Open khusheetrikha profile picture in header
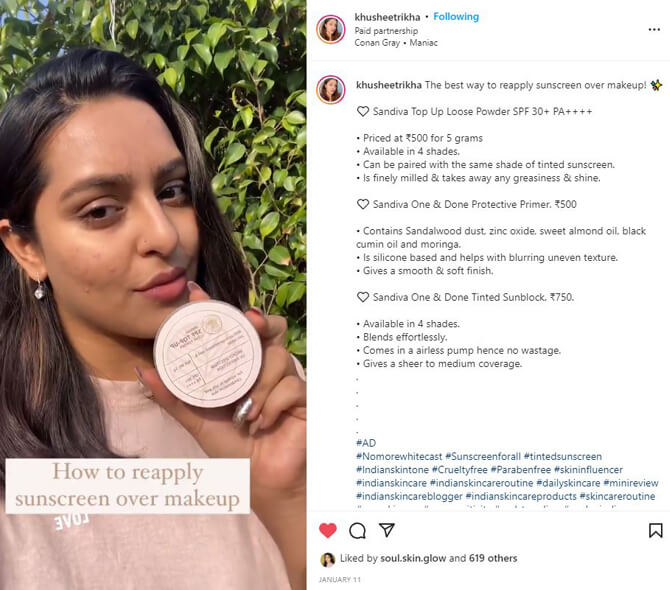The image size is (670, 590). tap(331, 29)
